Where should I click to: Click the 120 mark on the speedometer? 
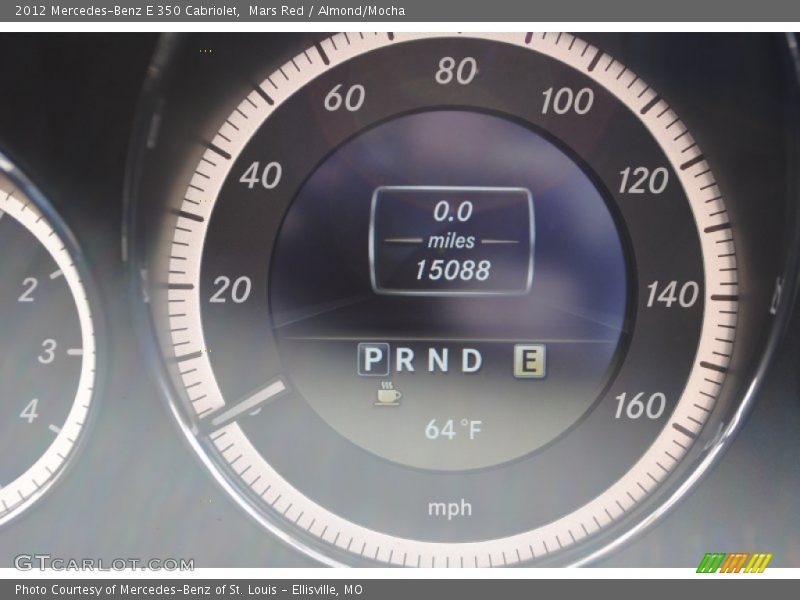click(x=643, y=181)
